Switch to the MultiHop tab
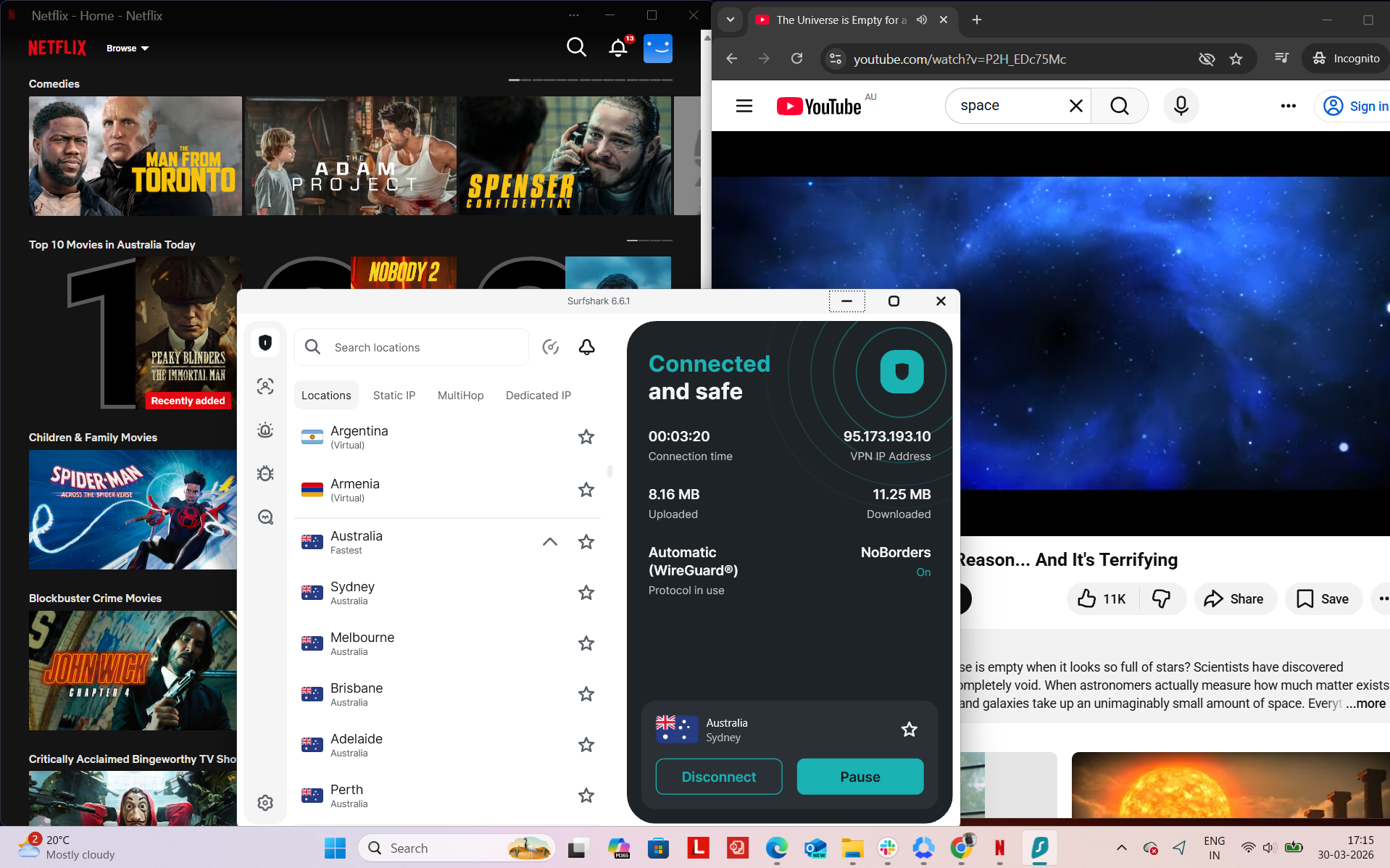 coord(460,395)
